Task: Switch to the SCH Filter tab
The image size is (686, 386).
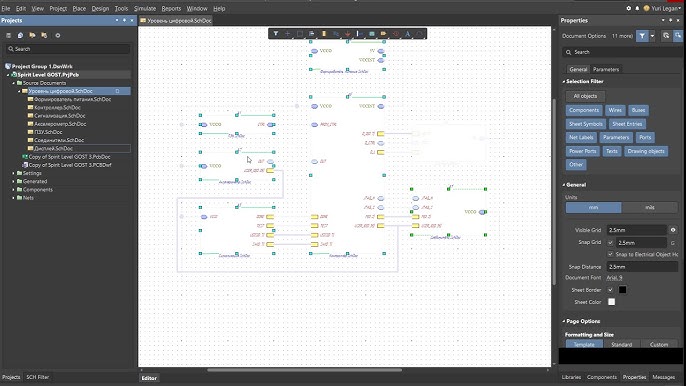Action: (38, 377)
